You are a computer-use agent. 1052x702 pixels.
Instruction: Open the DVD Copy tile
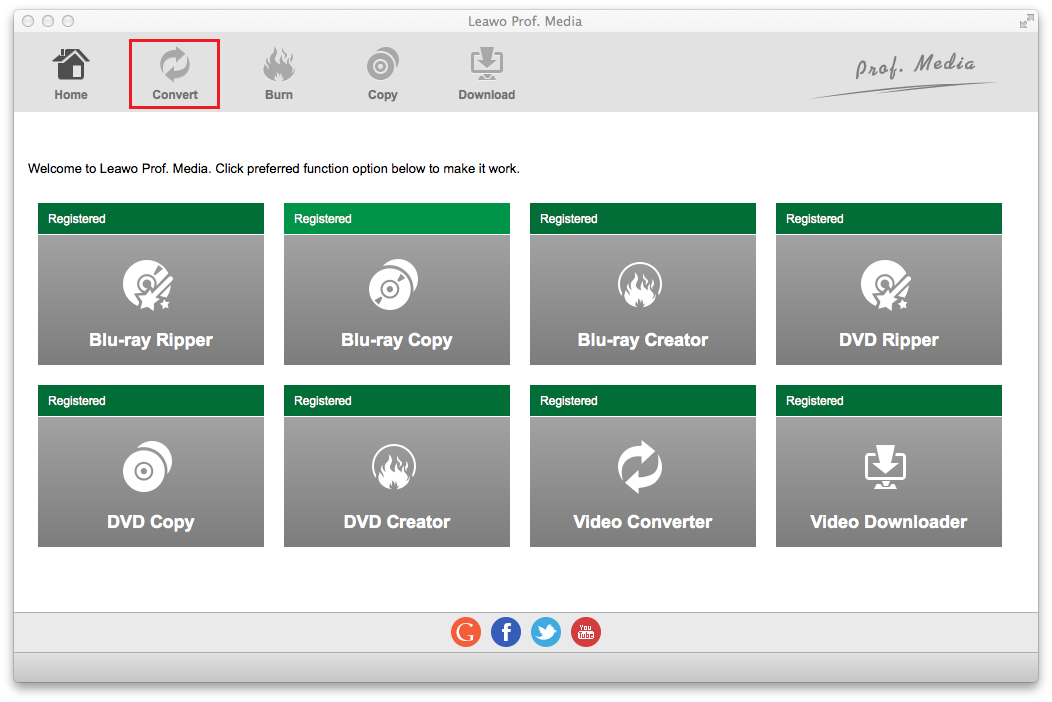click(x=151, y=482)
